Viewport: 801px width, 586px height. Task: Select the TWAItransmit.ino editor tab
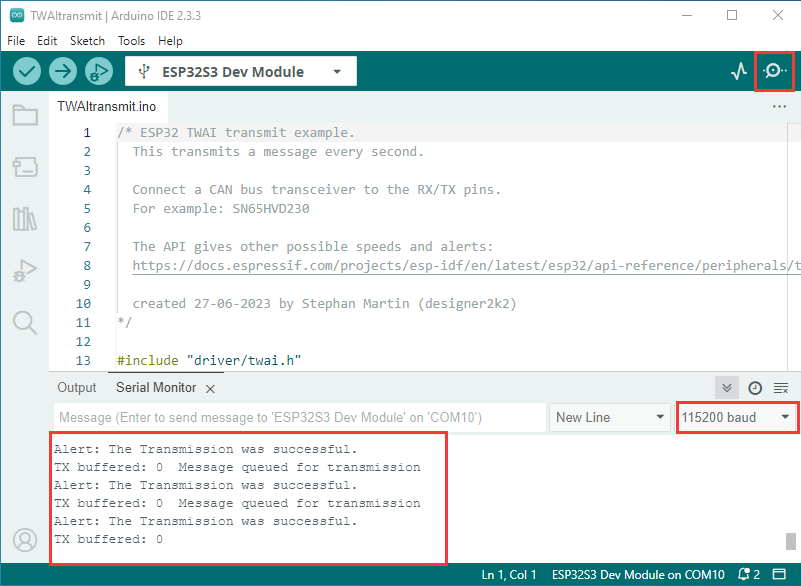[x=107, y=106]
